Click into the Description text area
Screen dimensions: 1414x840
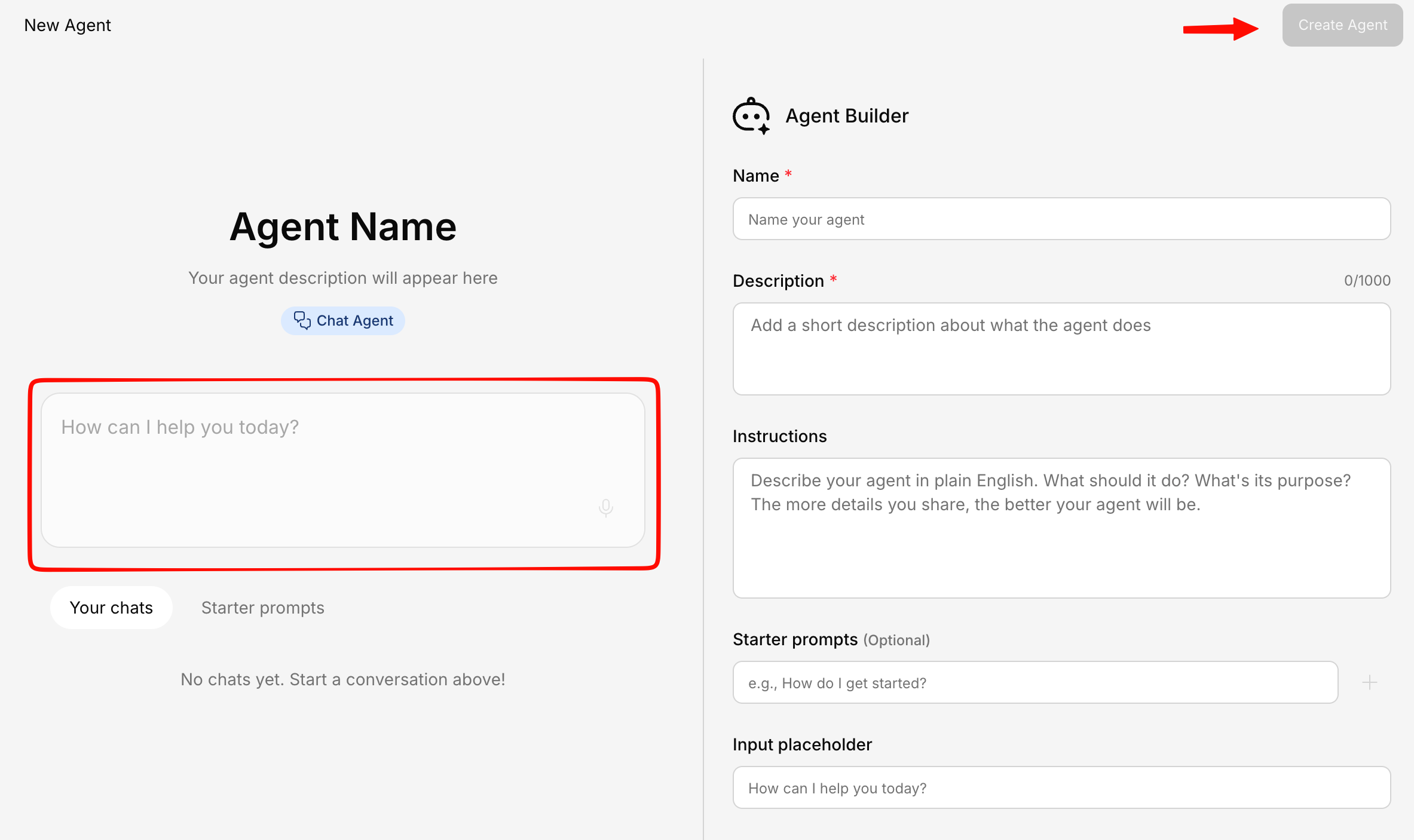tap(1061, 349)
